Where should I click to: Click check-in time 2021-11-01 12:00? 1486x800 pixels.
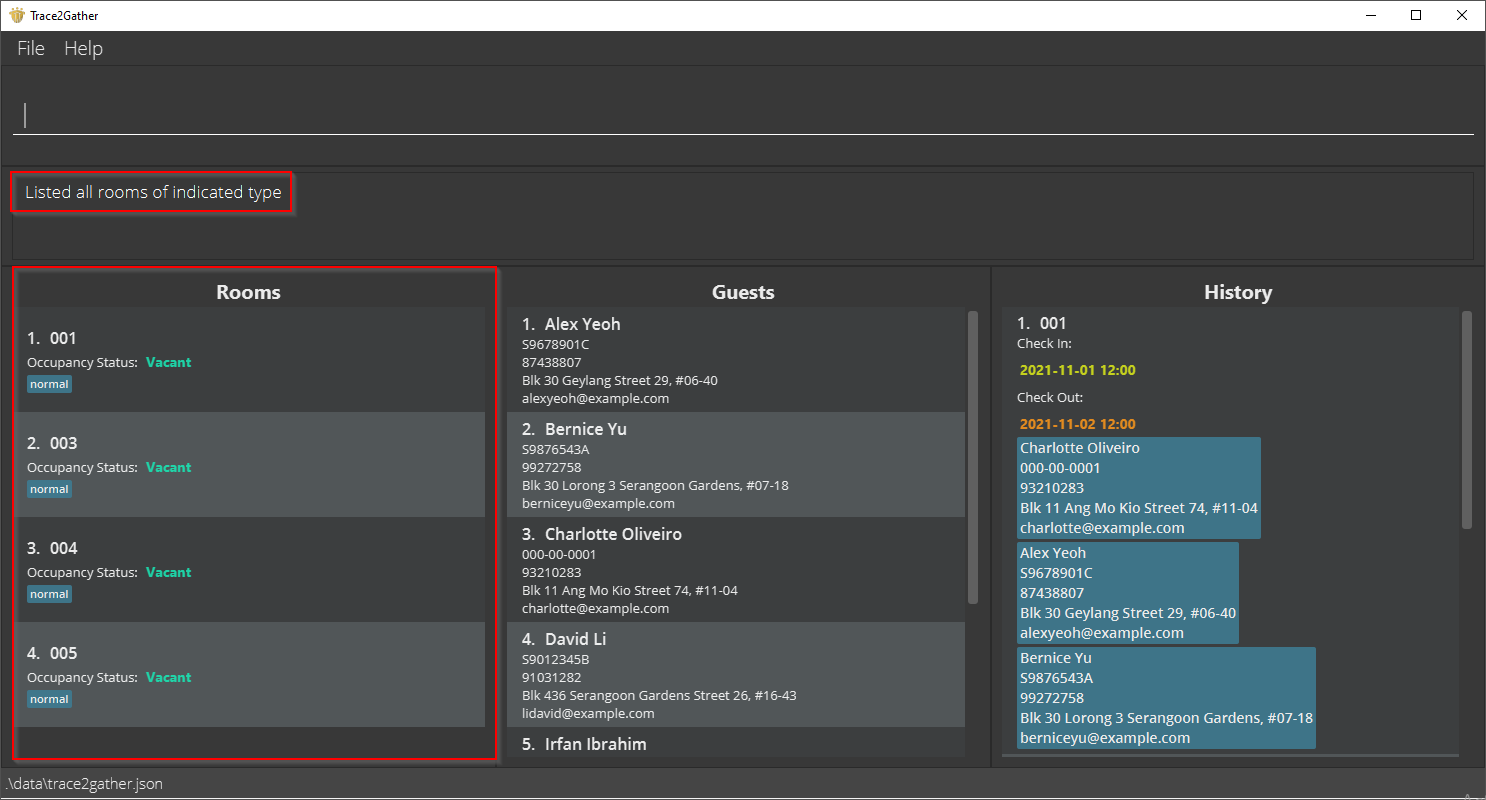[1077, 370]
